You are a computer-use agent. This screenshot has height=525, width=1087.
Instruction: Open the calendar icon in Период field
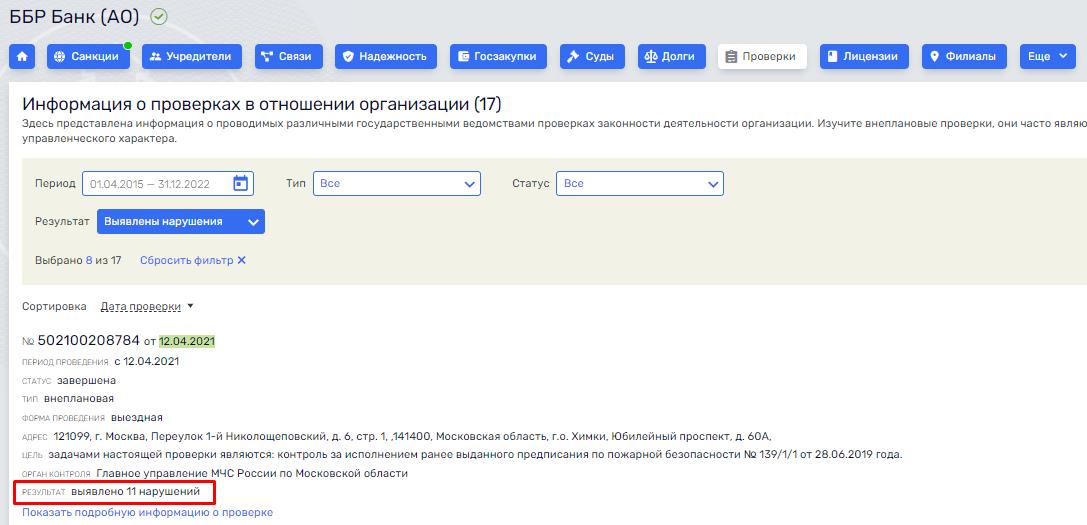point(240,184)
